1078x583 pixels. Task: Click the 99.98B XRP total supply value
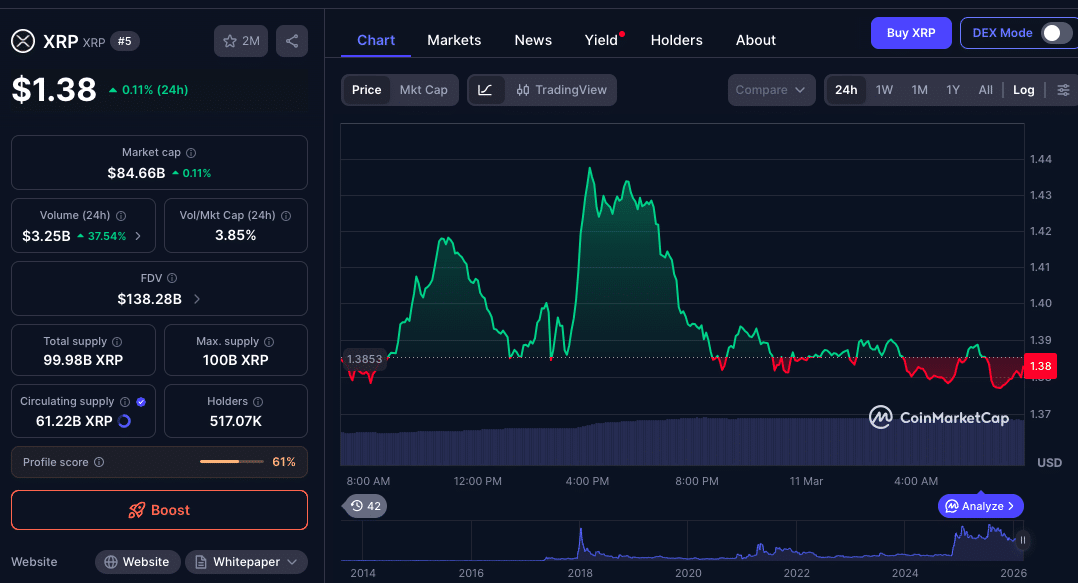(83, 360)
